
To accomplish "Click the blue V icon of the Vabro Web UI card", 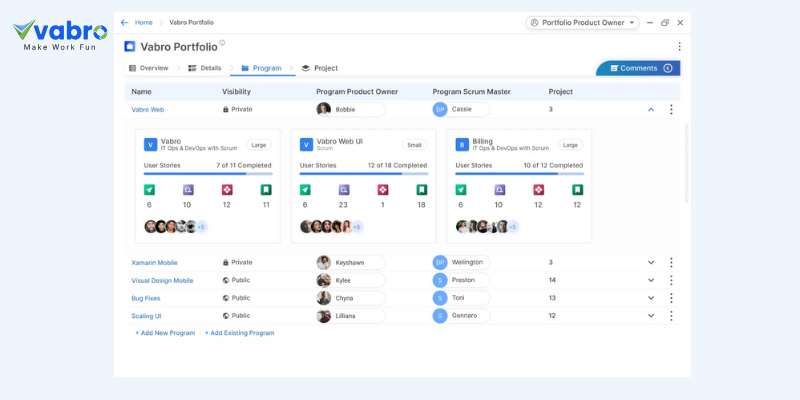I will [x=306, y=145].
